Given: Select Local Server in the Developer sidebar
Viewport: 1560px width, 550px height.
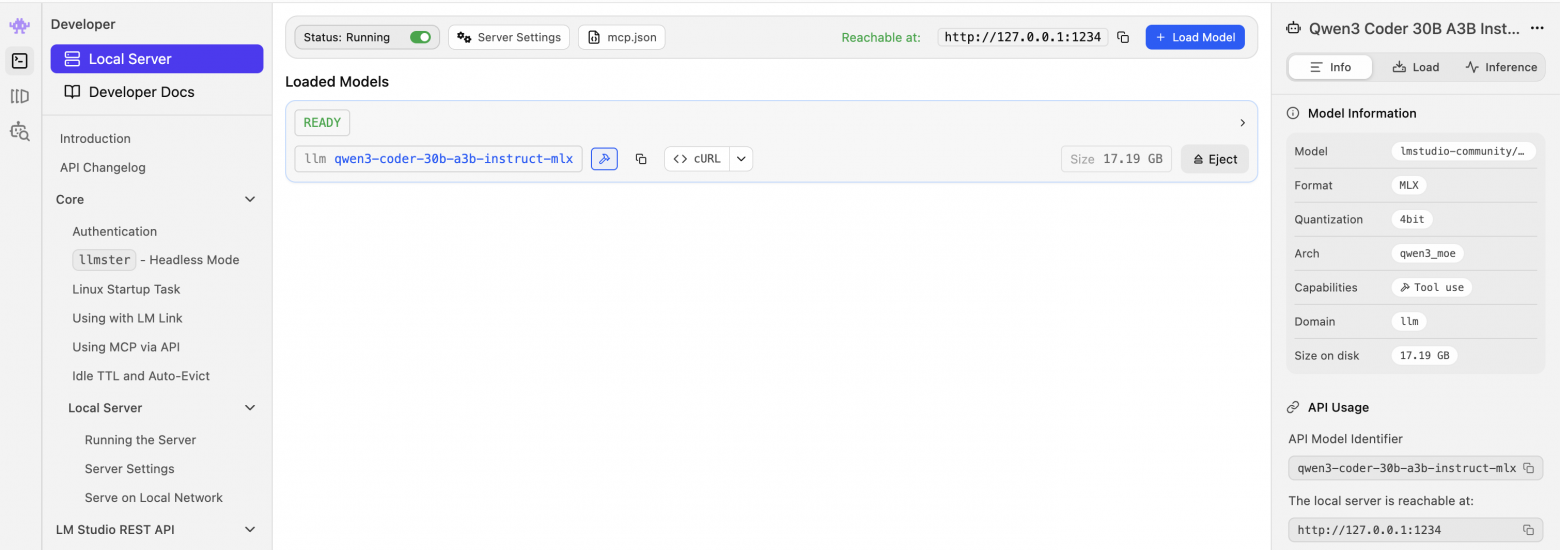Looking at the screenshot, I should coord(157,59).
